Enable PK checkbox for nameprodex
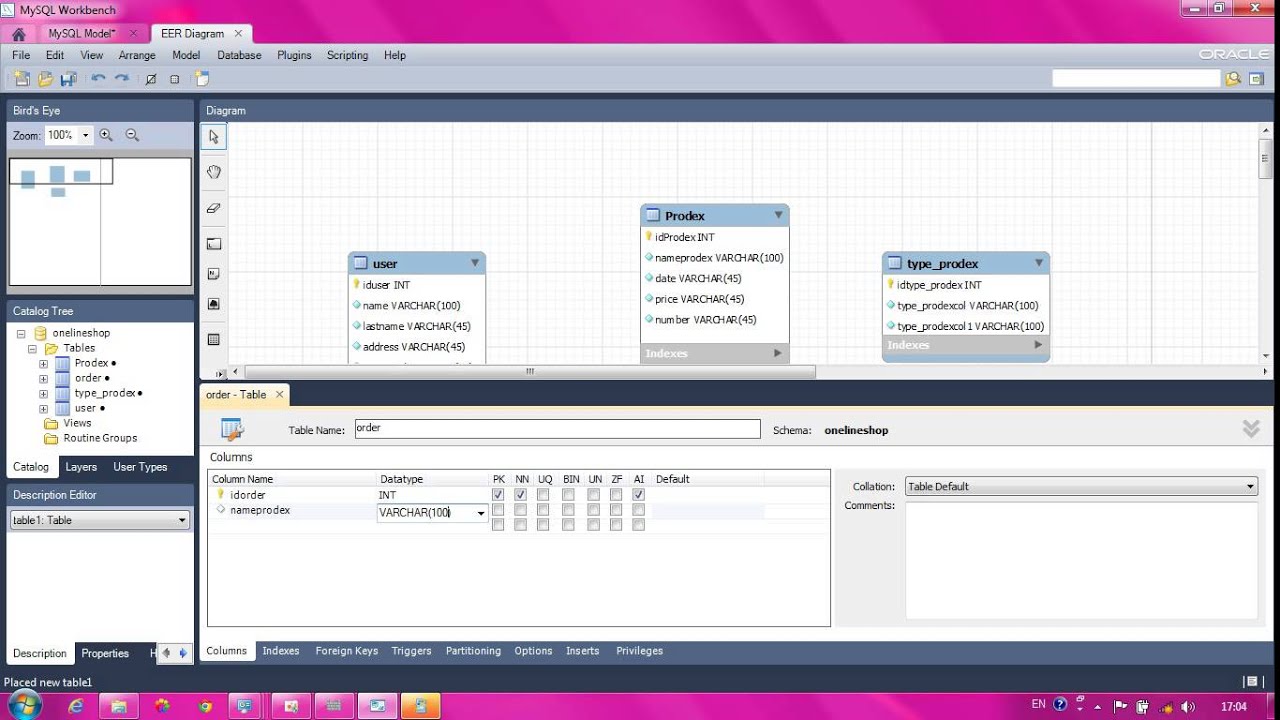This screenshot has width=1280, height=720. click(x=498, y=510)
